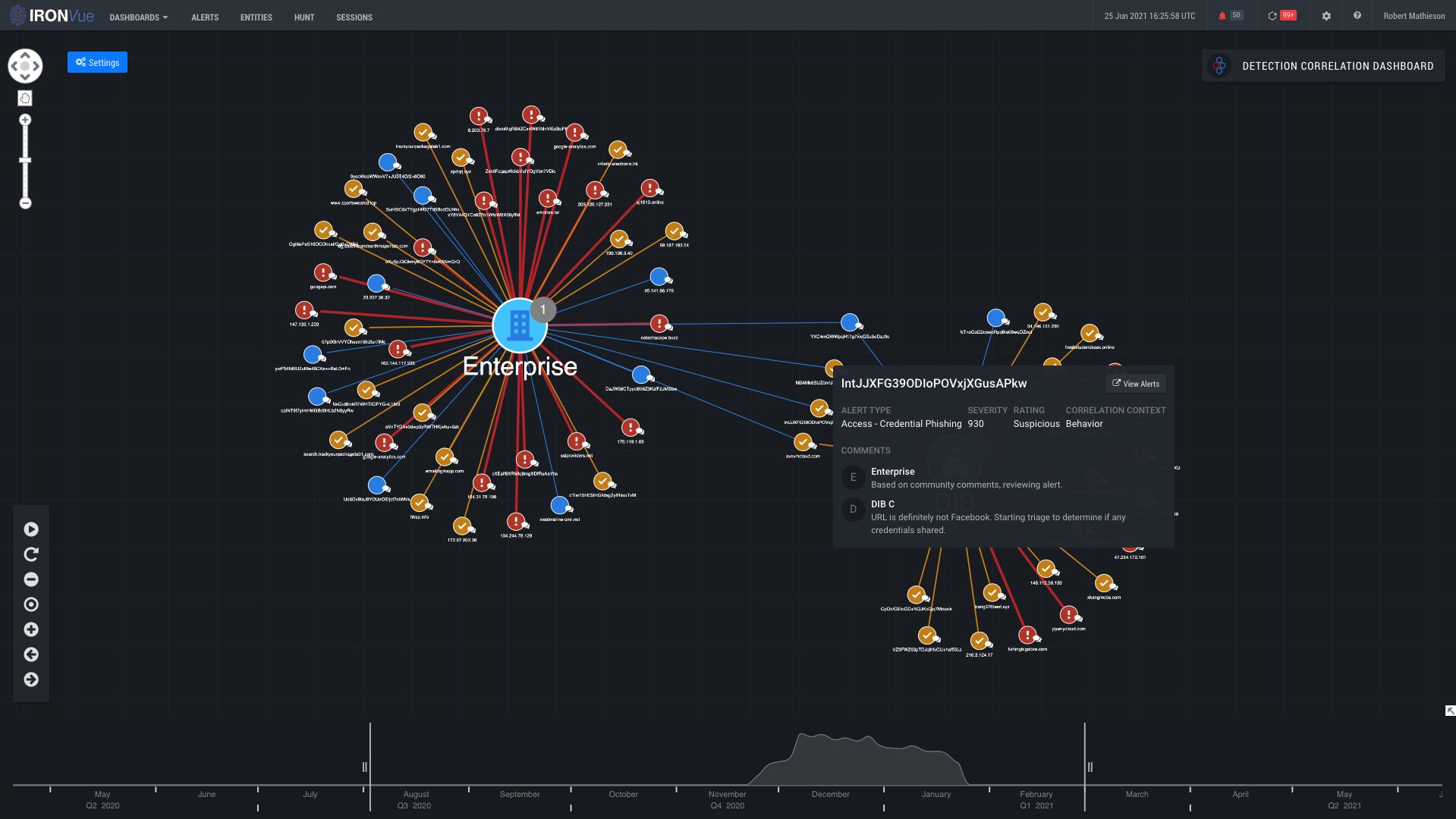Open the Detection Correlation Dashboard selector
Viewport: 1456px width, 819px height.
click(1323, 66)
